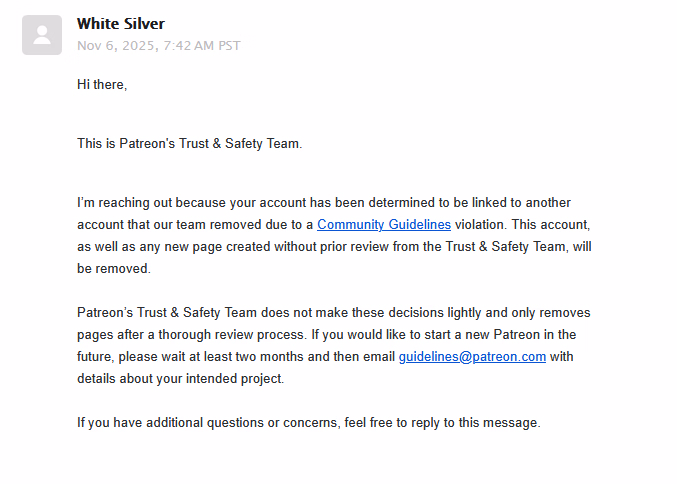
Task: Click the Nov 6, 2025 message timestamp
Action: tap(158, 46)
